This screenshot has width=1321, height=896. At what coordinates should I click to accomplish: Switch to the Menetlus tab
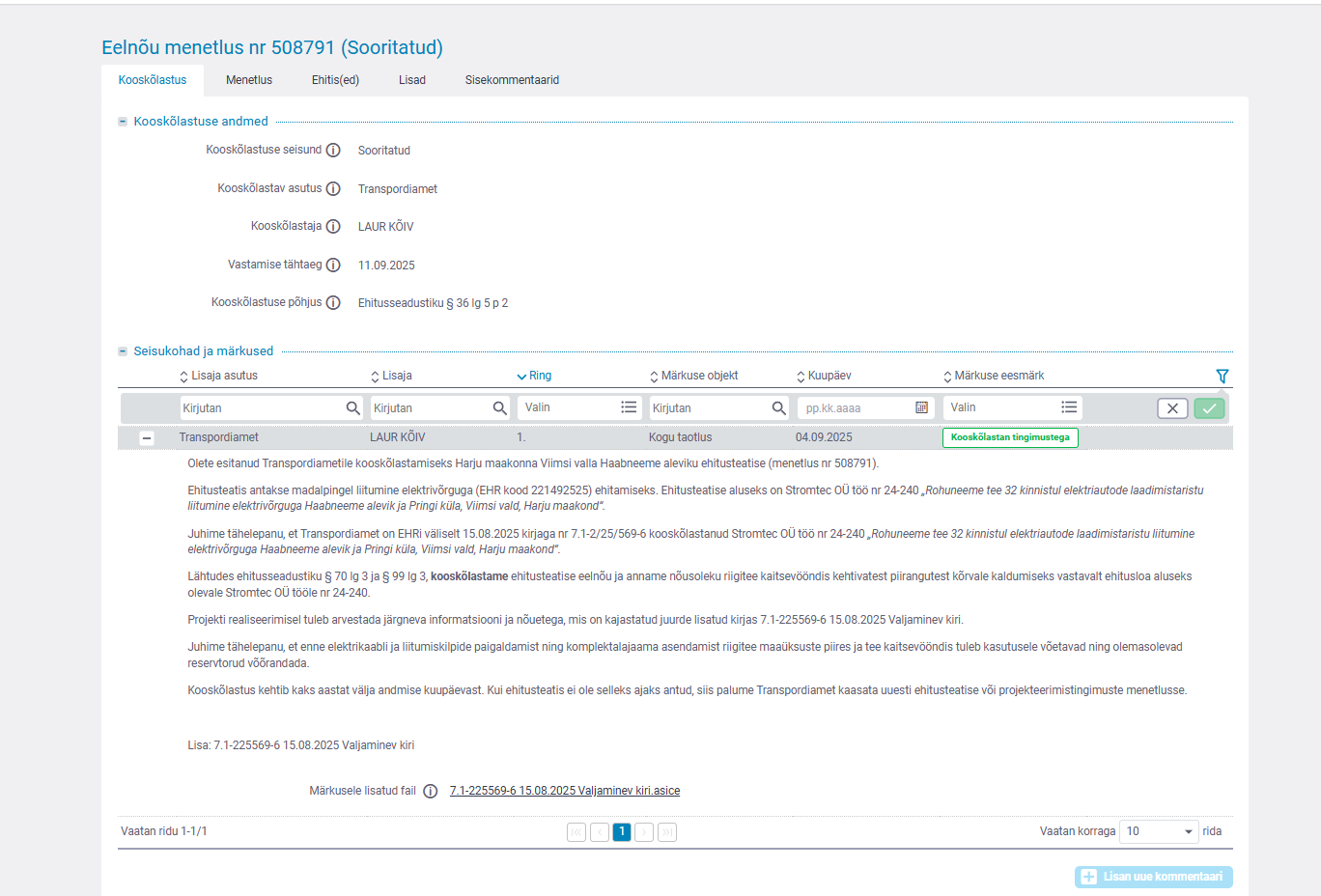tap(249, 80)
